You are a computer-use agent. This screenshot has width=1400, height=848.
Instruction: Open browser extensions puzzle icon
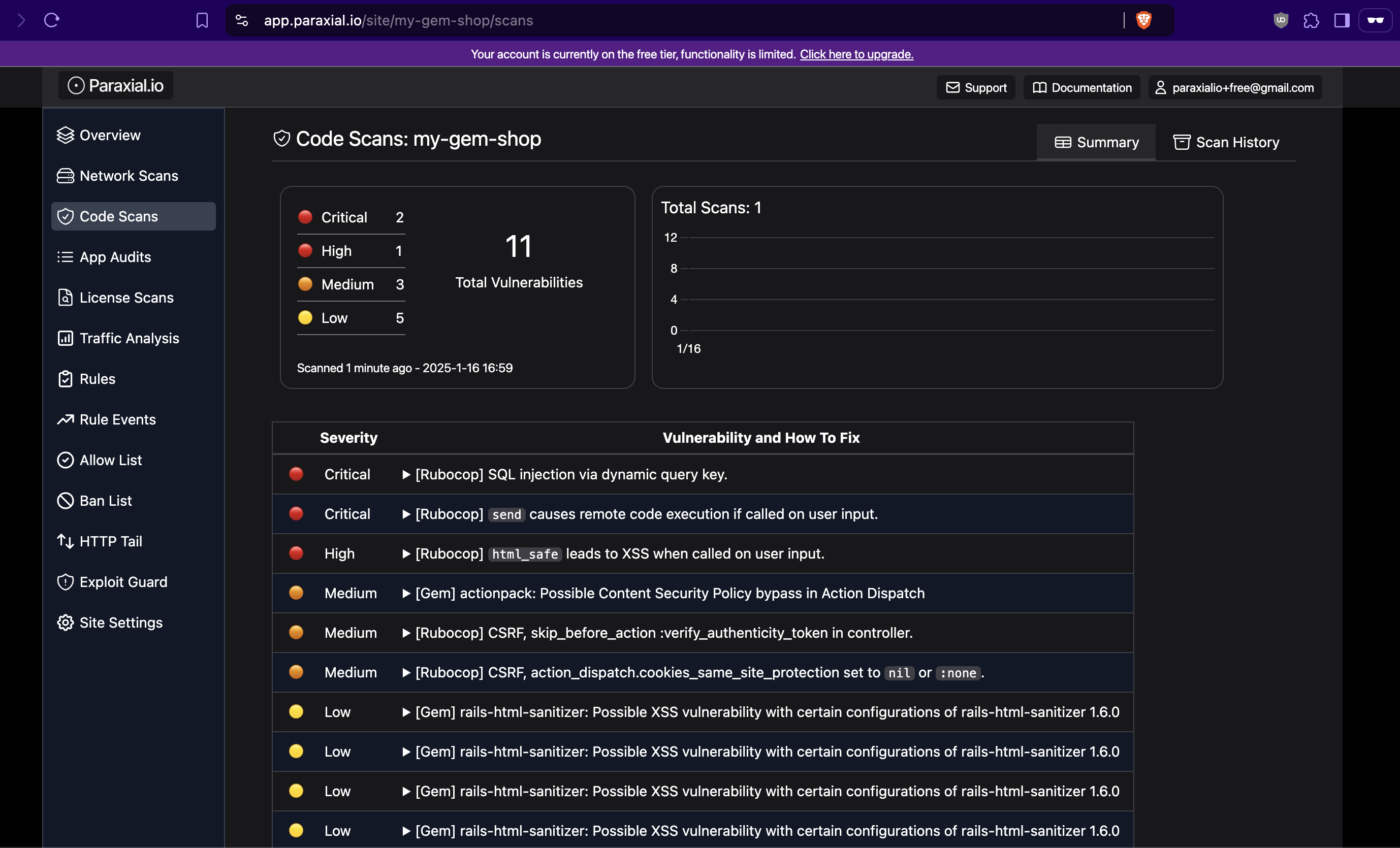[x=1312, y=20]
